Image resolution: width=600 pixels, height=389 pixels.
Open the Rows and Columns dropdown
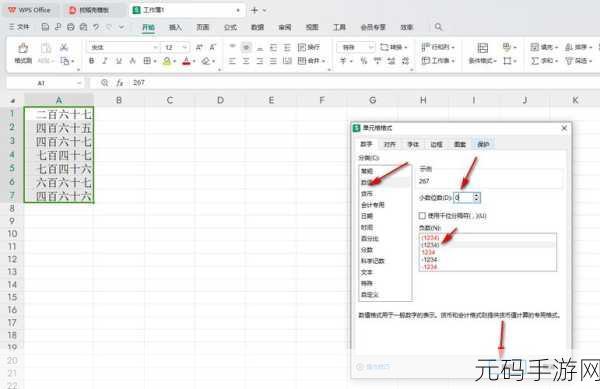click(438, 47)
